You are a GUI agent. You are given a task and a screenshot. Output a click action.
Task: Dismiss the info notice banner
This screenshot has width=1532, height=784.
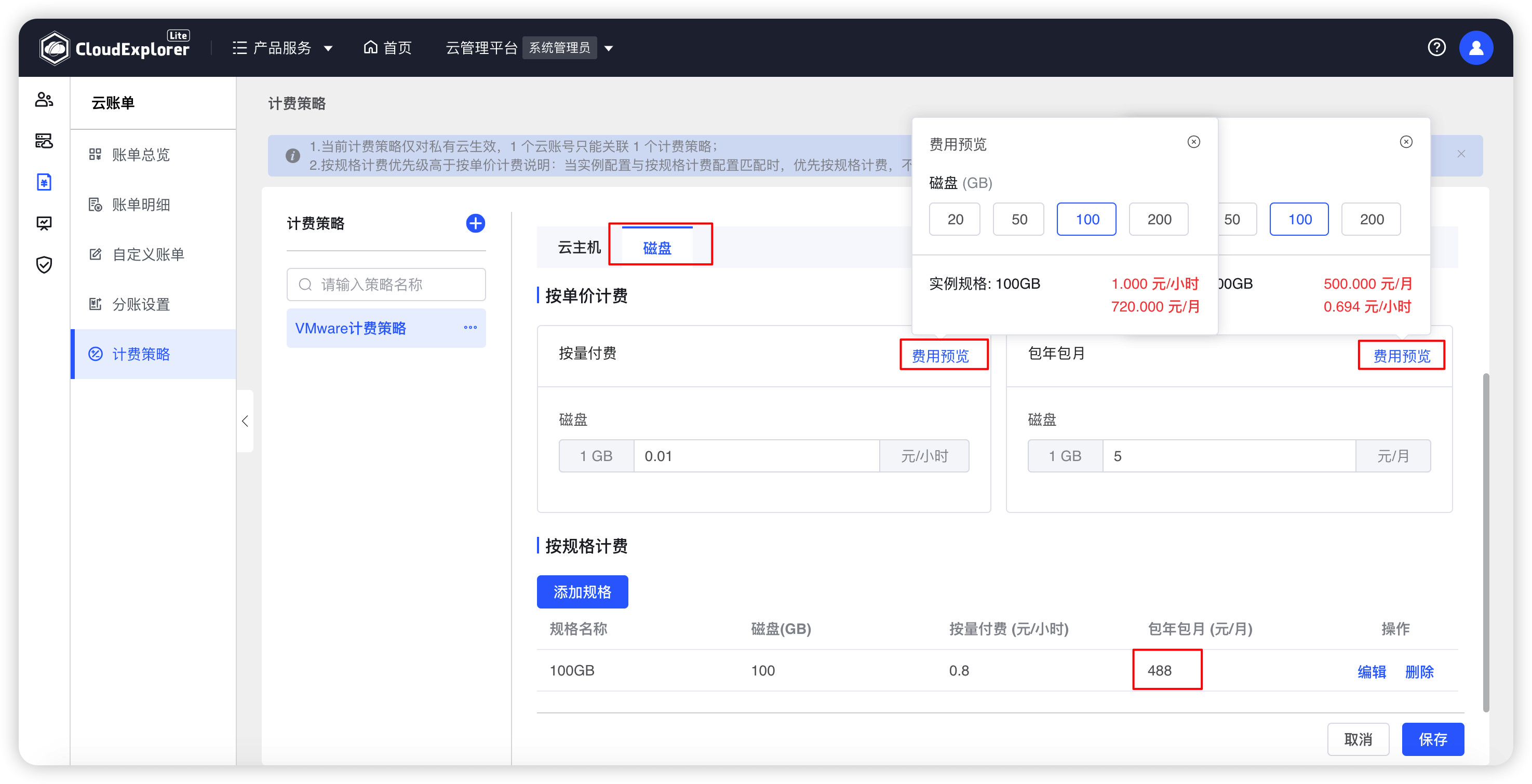[x=1461, y=154]
